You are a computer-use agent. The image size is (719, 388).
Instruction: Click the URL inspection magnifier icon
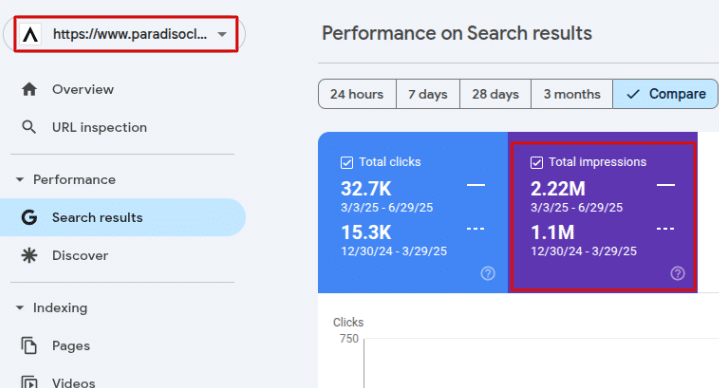click(x=29, y=127)
